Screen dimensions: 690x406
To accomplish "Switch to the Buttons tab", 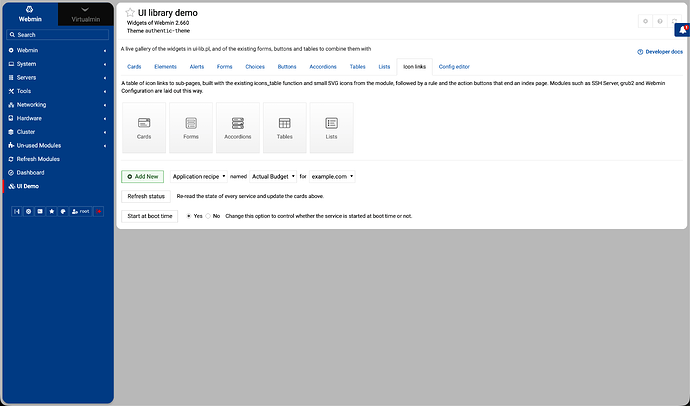I will tap(287, 67).
